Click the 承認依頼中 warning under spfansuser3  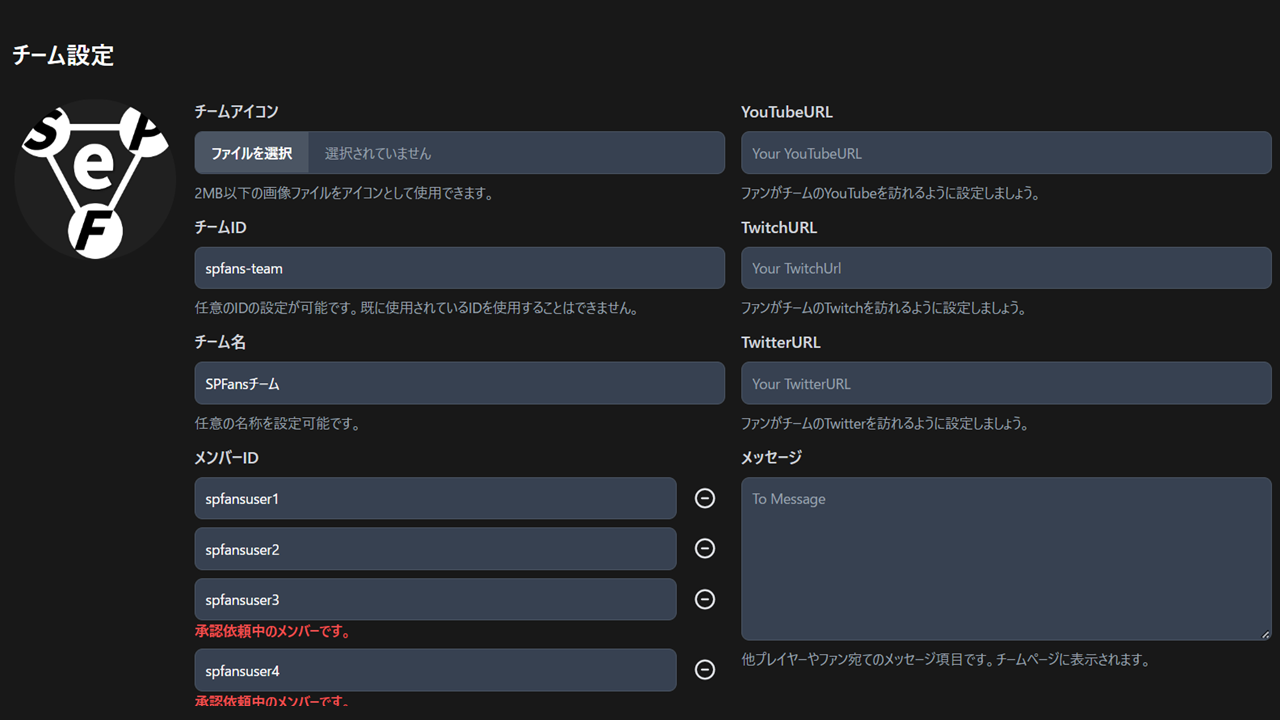point(272,631)
